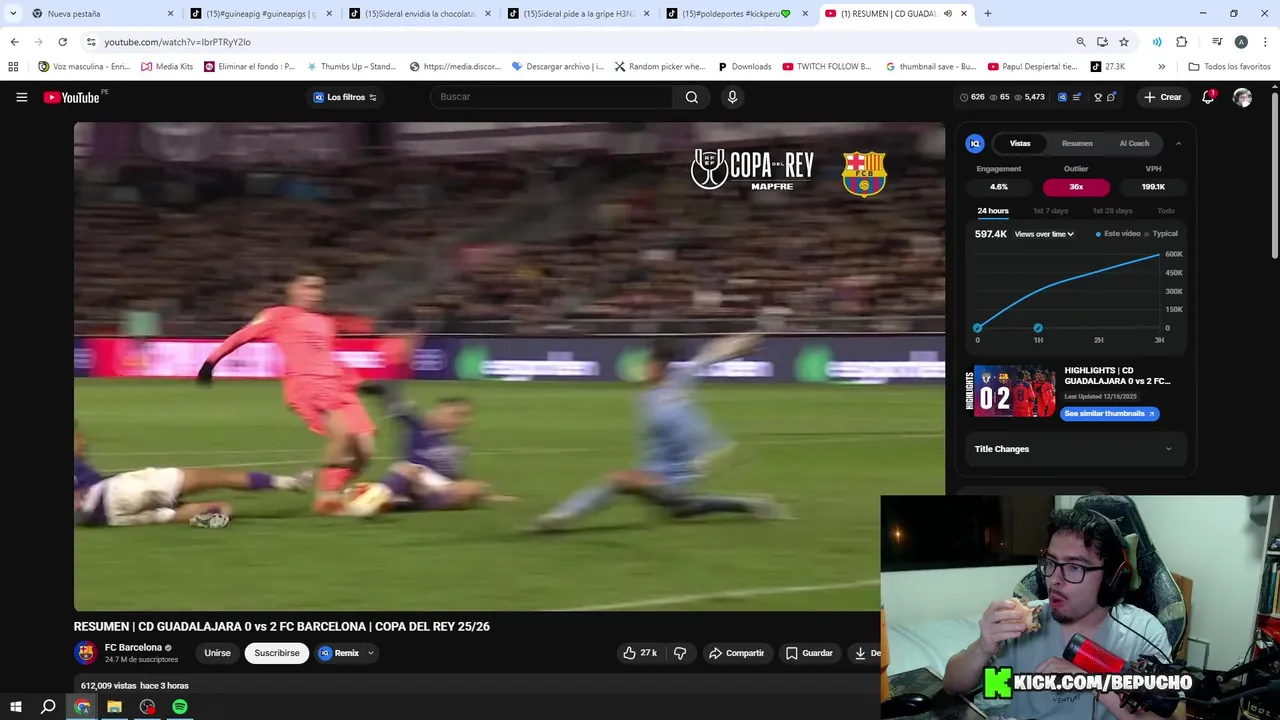The image size is (1280, 720).
Task: Click the Guardar button
Action: pyautogui.click(x=809, y=653)
